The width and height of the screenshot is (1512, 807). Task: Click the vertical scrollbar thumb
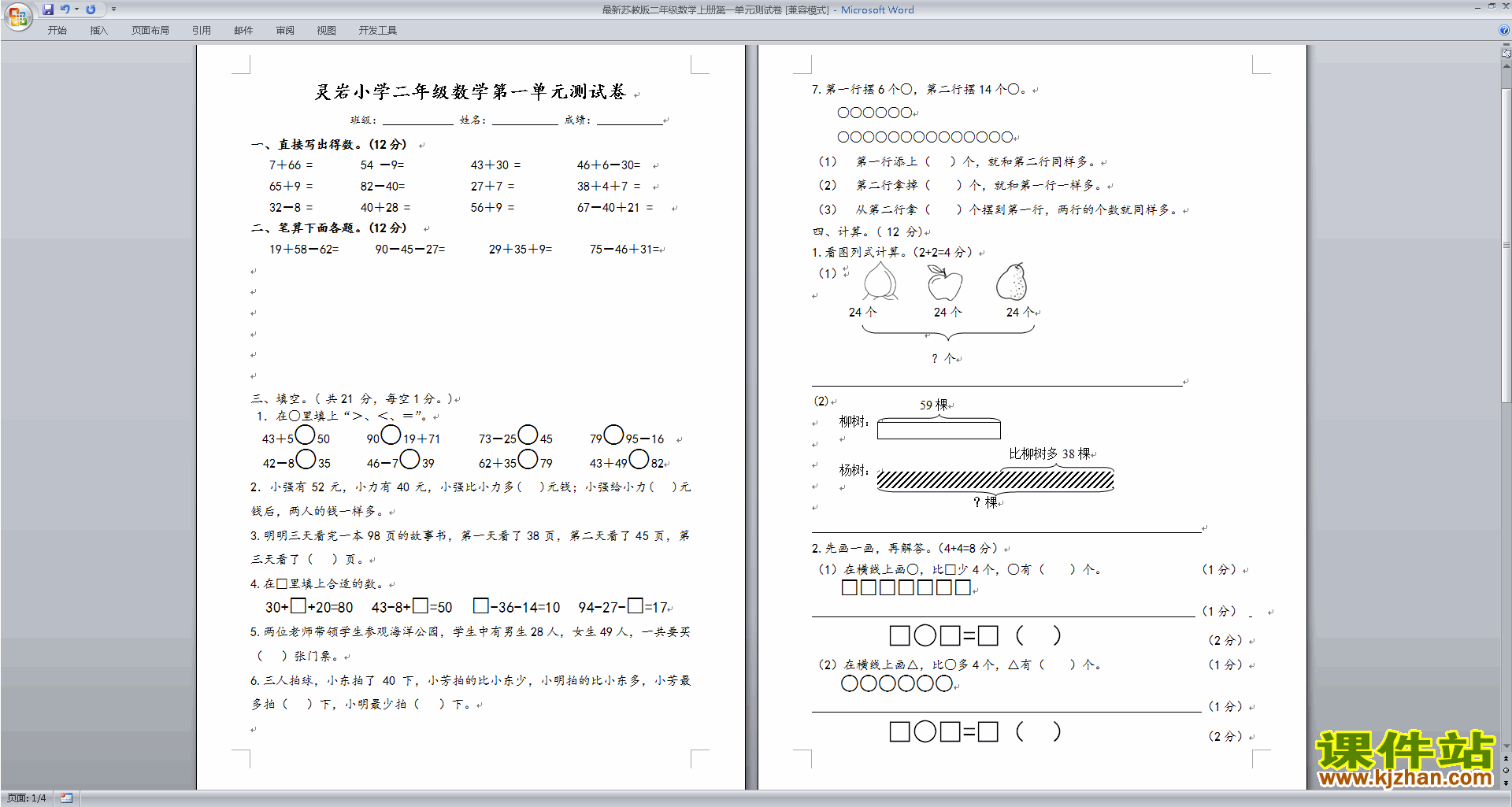[1506, 245]
